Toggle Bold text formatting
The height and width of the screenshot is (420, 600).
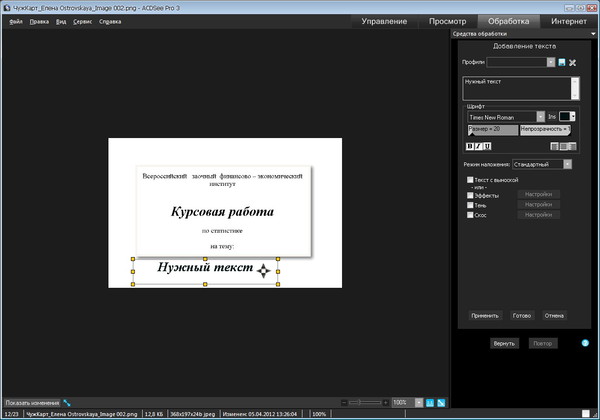(x=470, y=146)
